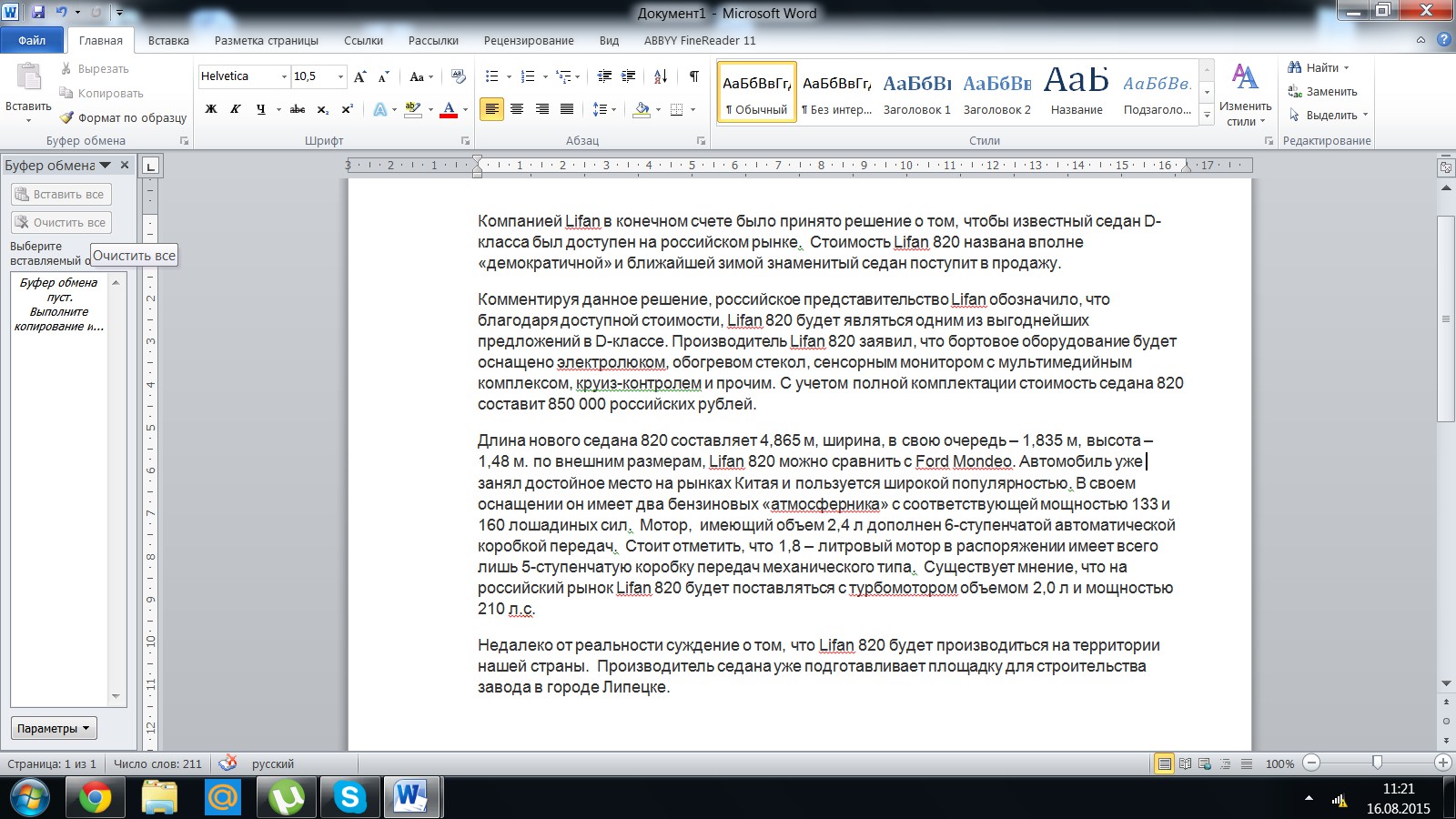Toggle strikethrough text button

point(297,109)
